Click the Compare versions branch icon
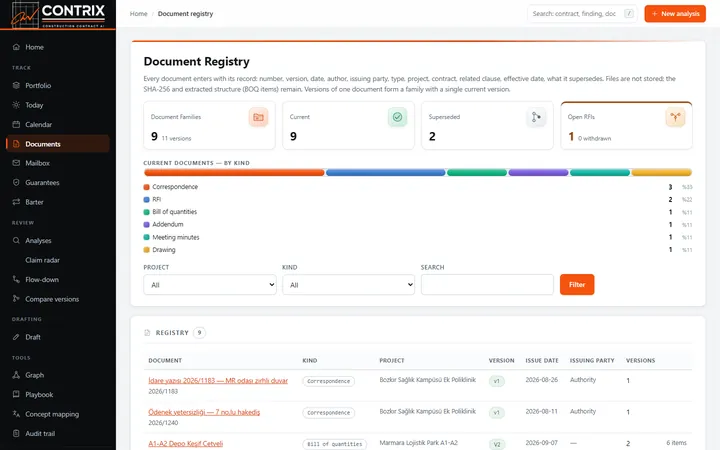Viewport: 720px width, 450px height. [x=16, y=298]
